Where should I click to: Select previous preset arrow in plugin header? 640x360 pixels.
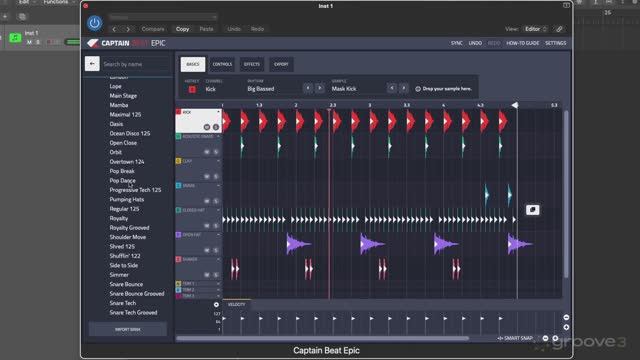click(114, 29)
